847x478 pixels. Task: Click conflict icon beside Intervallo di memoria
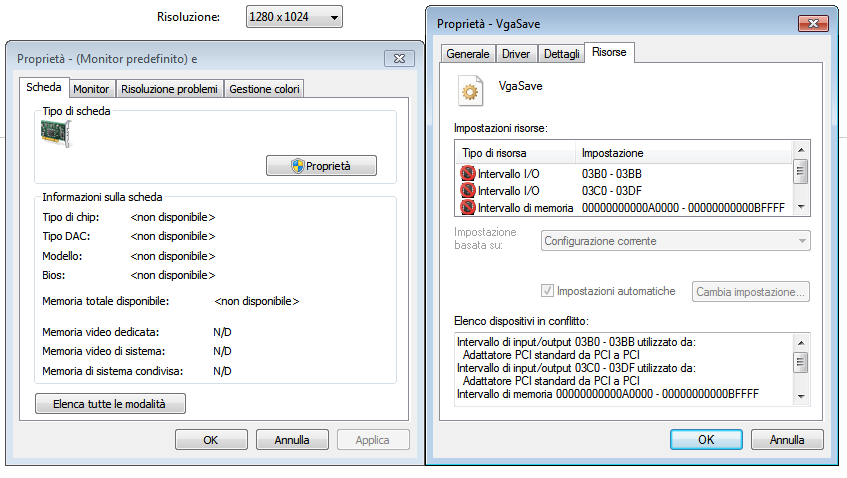(468, 207)
